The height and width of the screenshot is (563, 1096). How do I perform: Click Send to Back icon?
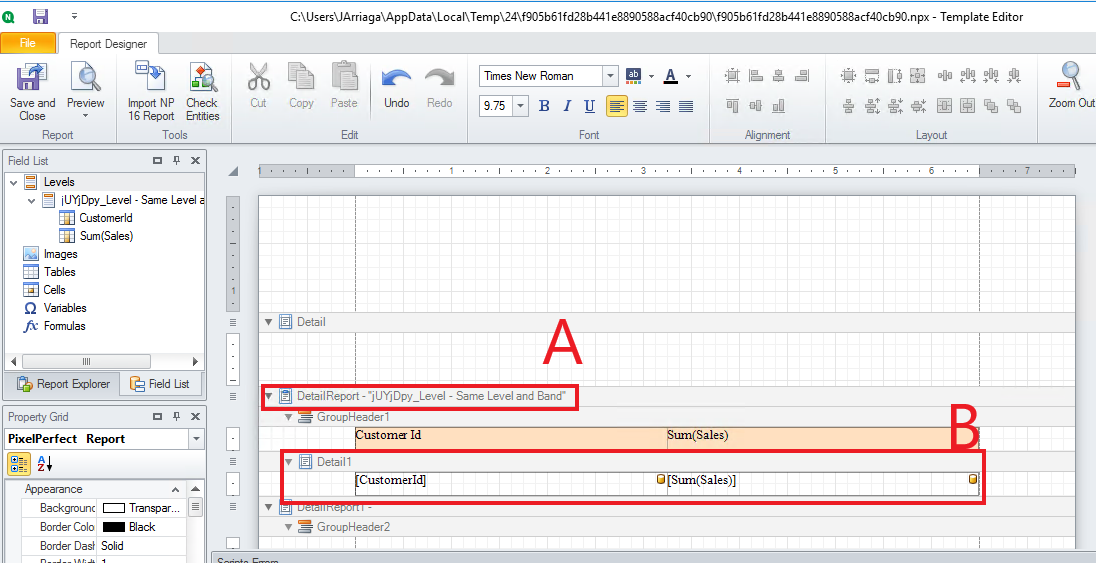1014,106
